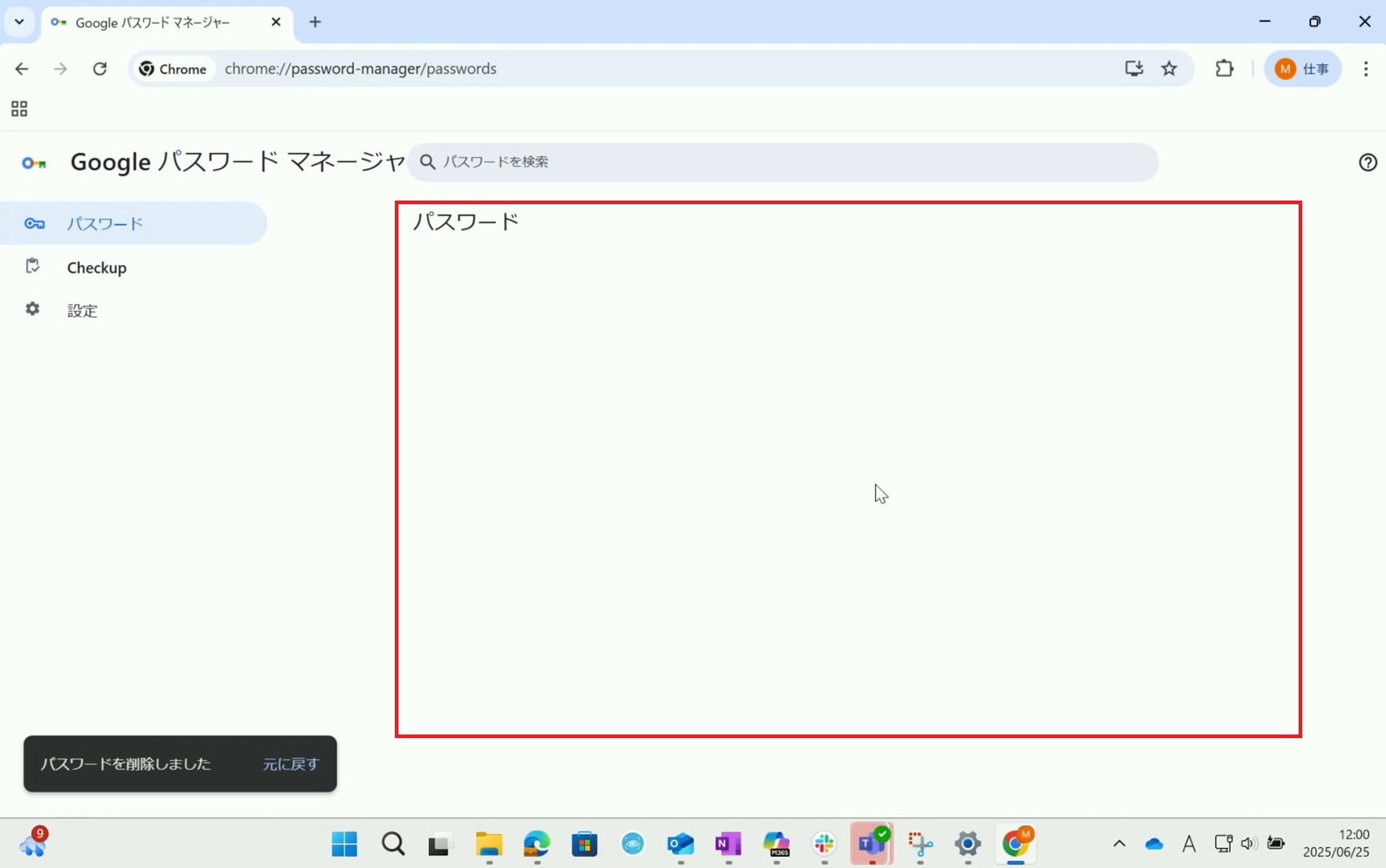The image size is (1386, 868).
Task: Bookmark this page with star icon
Action: click(1169, 69)
